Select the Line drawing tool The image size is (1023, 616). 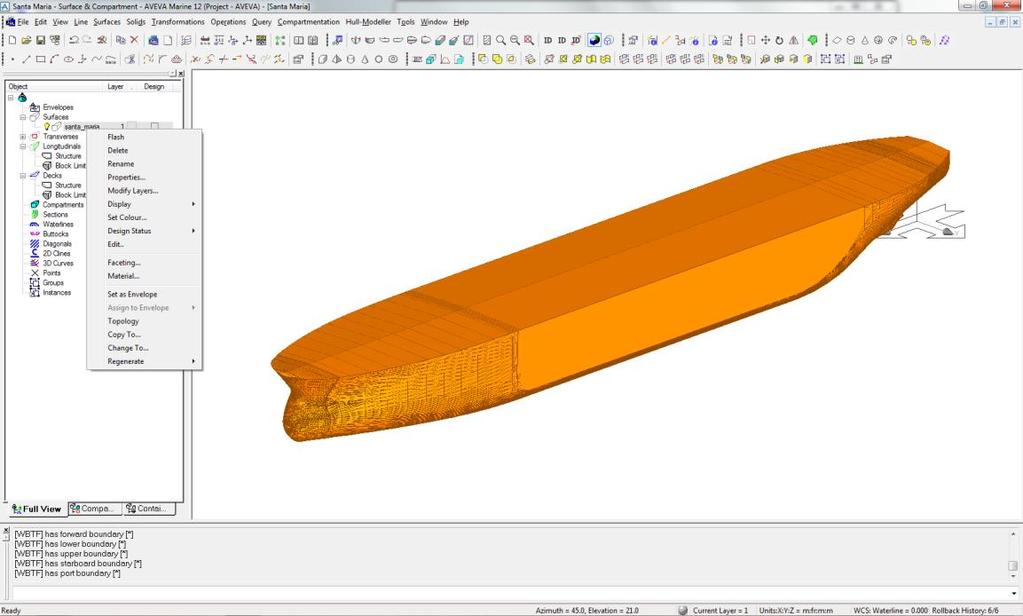coord(26,59)
